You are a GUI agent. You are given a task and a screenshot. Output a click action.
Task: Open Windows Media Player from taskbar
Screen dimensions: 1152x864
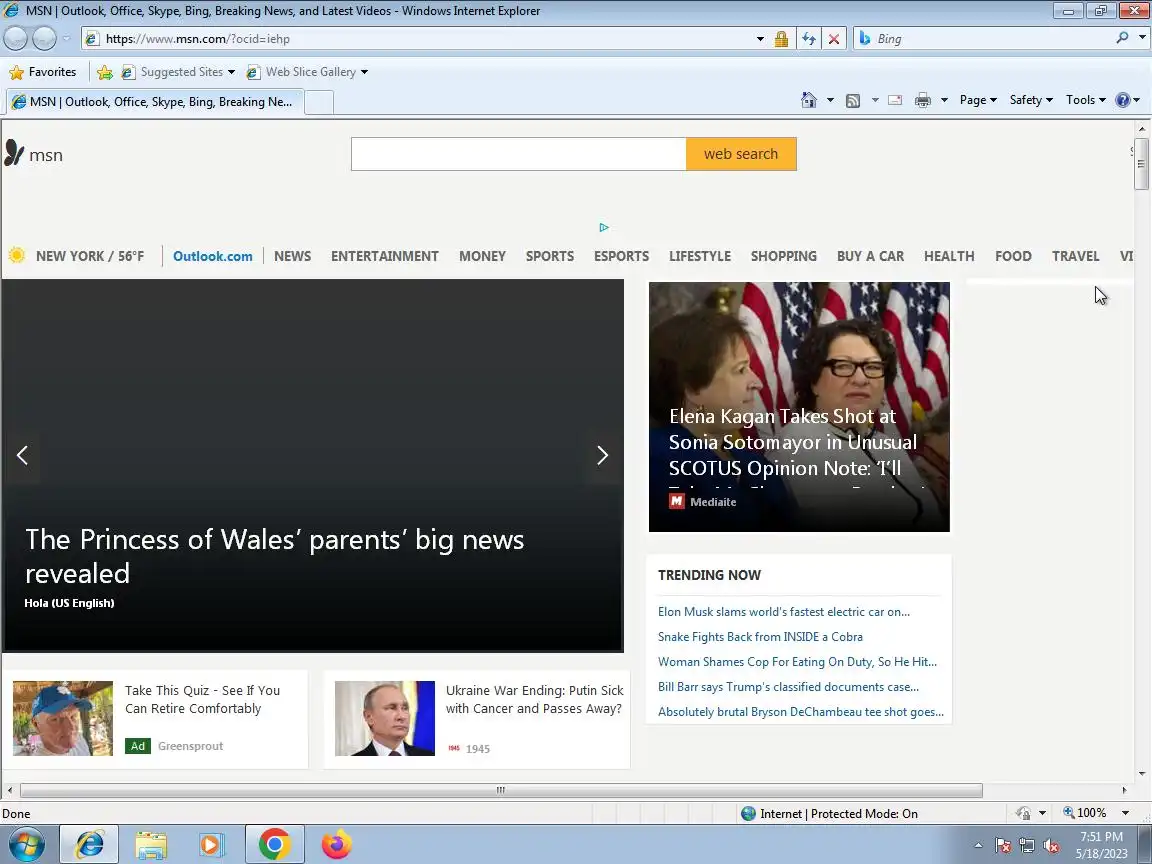[x=211, y=845]
